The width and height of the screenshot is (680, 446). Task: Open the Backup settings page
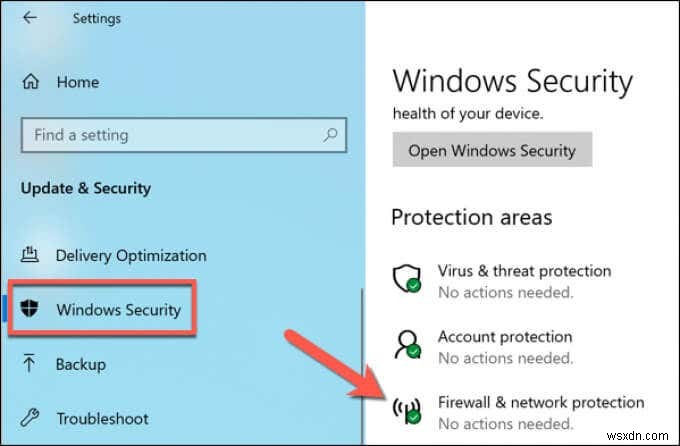(x=83, y=363)
